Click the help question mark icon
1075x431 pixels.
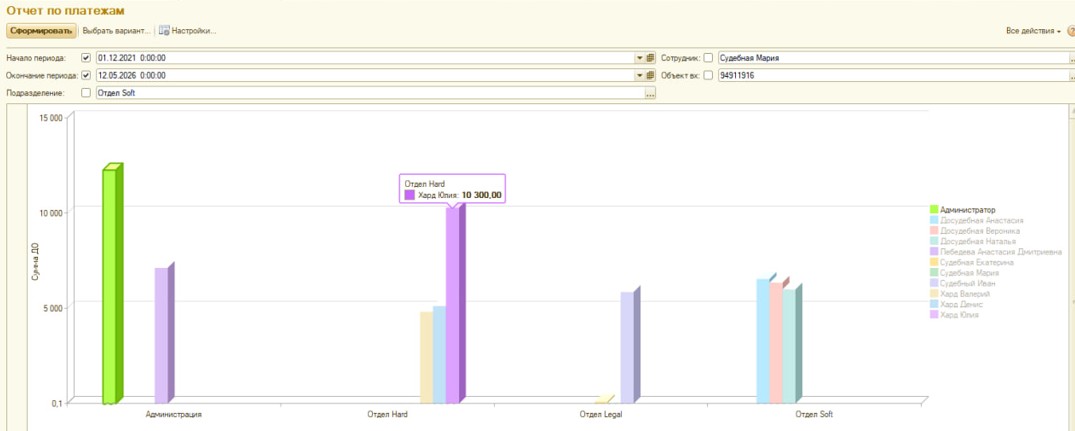pos(1071,32)
